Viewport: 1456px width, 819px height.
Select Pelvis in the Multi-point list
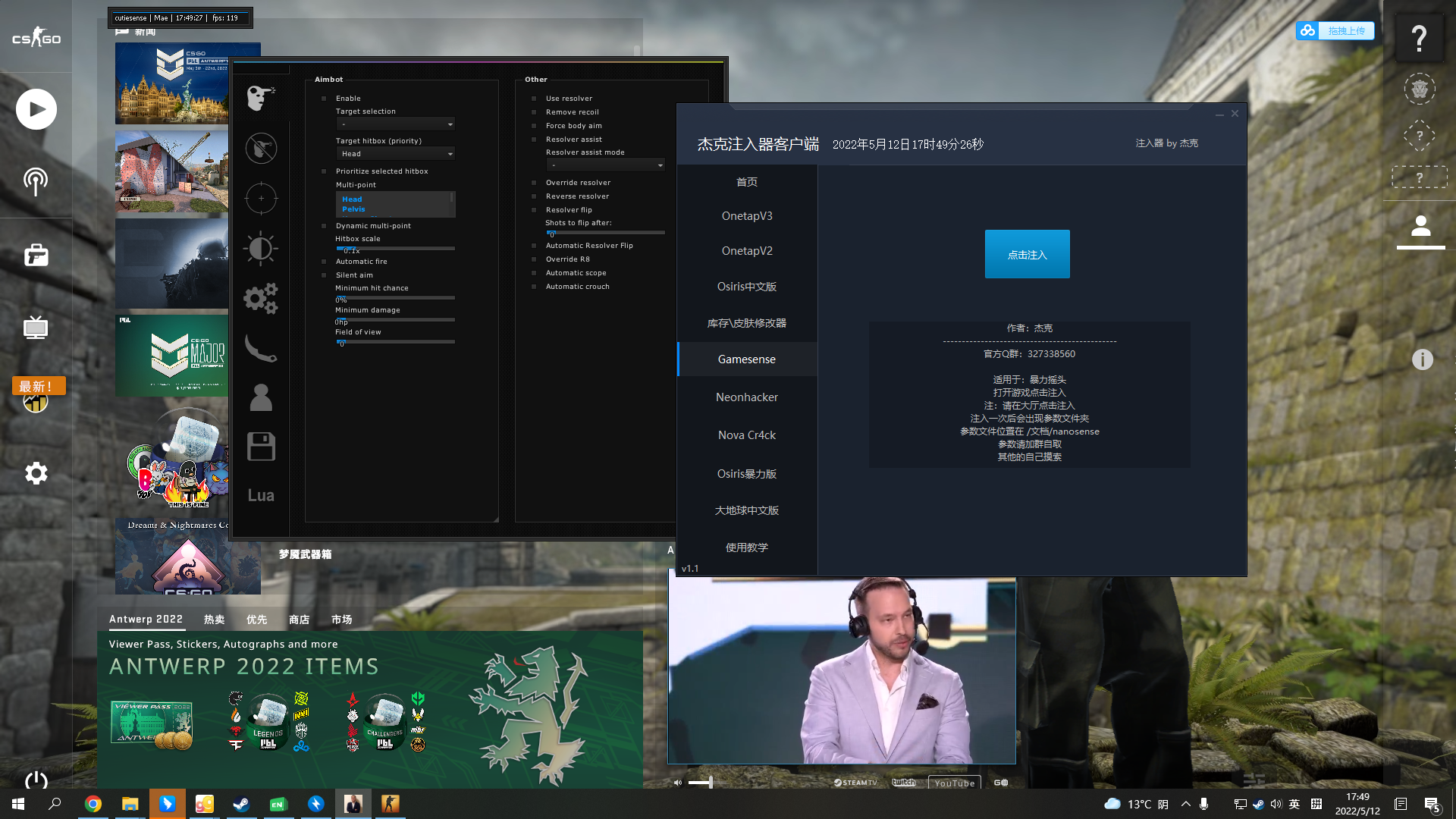coord(353,209)
